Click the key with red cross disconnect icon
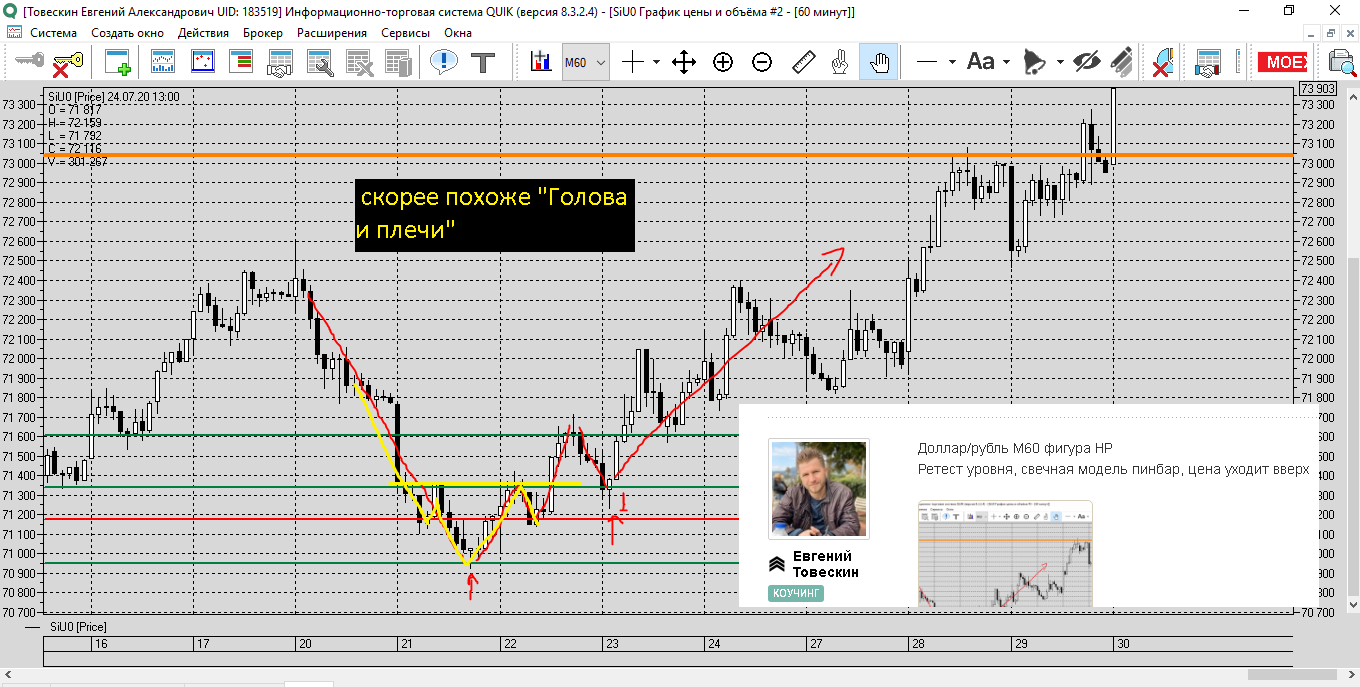 pyautogui.click(x=67, y=62)
